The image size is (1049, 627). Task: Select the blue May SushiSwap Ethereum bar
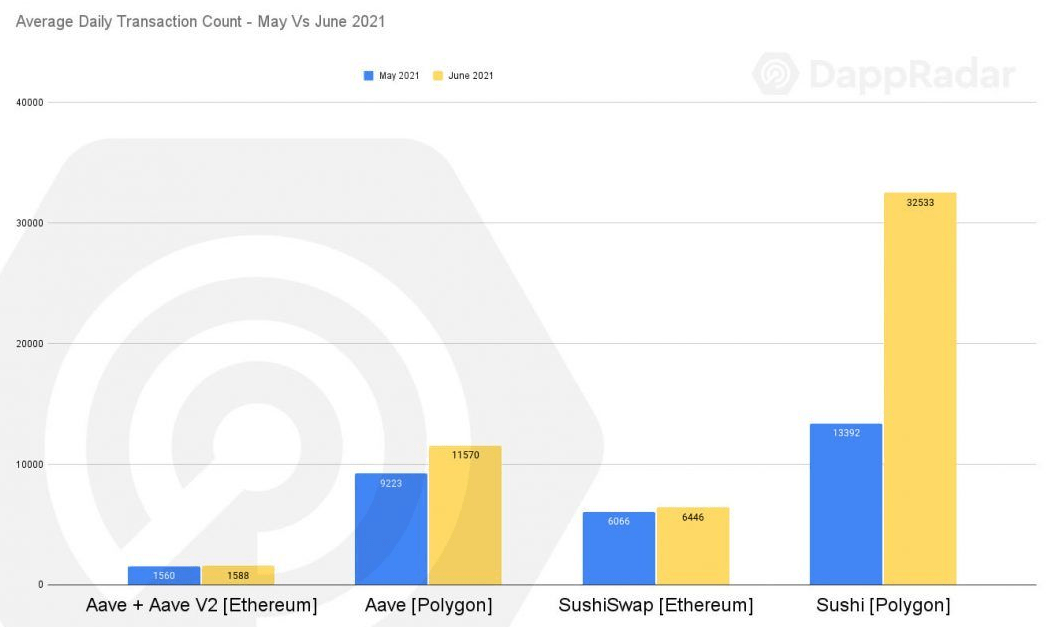coord(618,552)
